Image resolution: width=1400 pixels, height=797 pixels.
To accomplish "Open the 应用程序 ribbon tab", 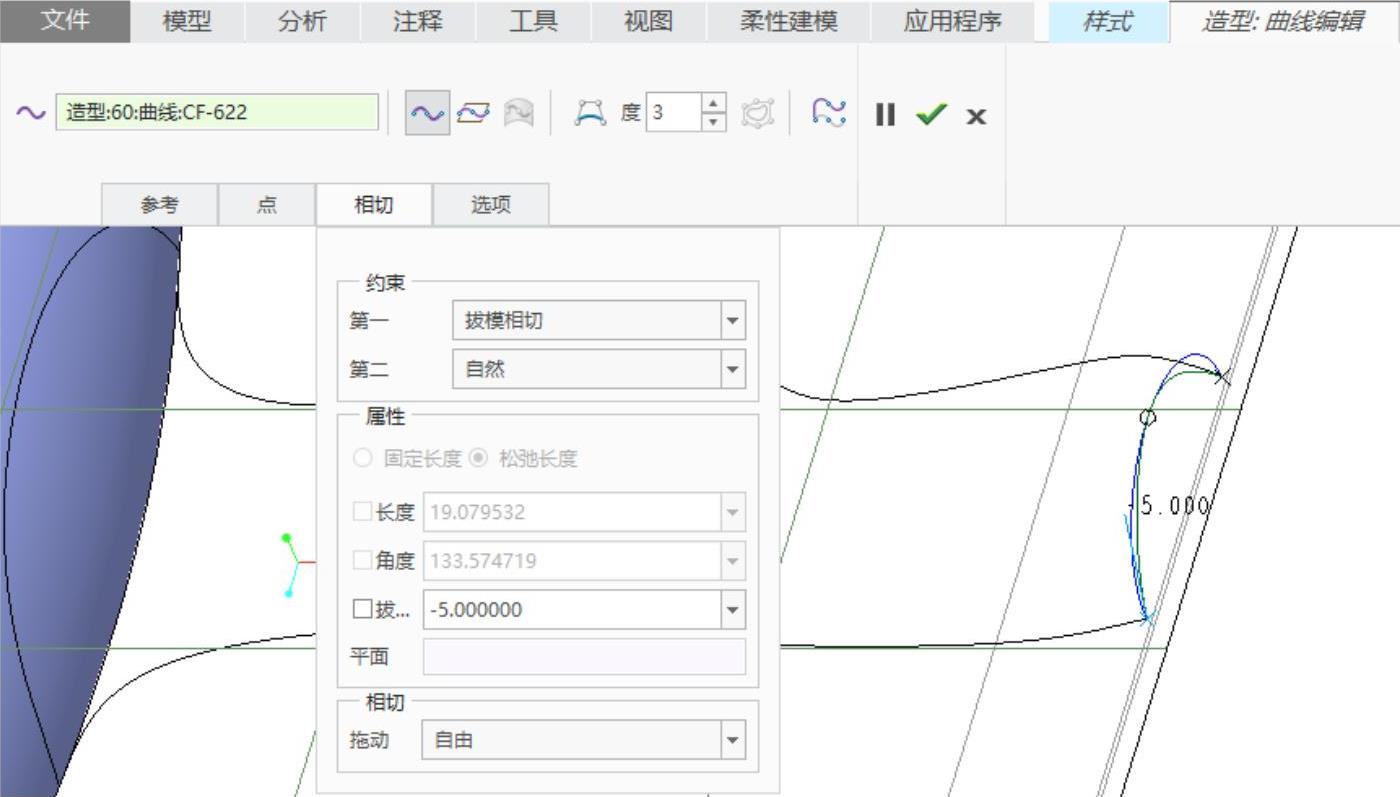I will coord(952,21).
